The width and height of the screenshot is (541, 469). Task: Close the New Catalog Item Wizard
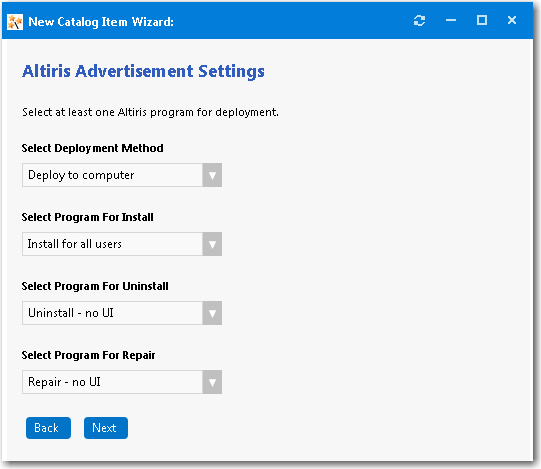tap(512, 20)
